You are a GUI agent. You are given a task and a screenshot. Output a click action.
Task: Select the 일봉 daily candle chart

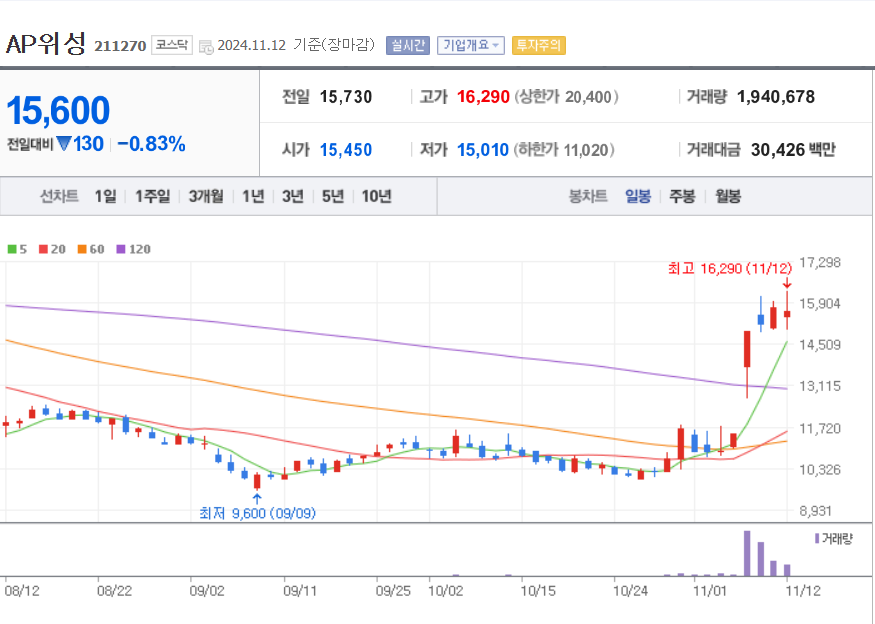pyautogui.click(x=638, y=196)
